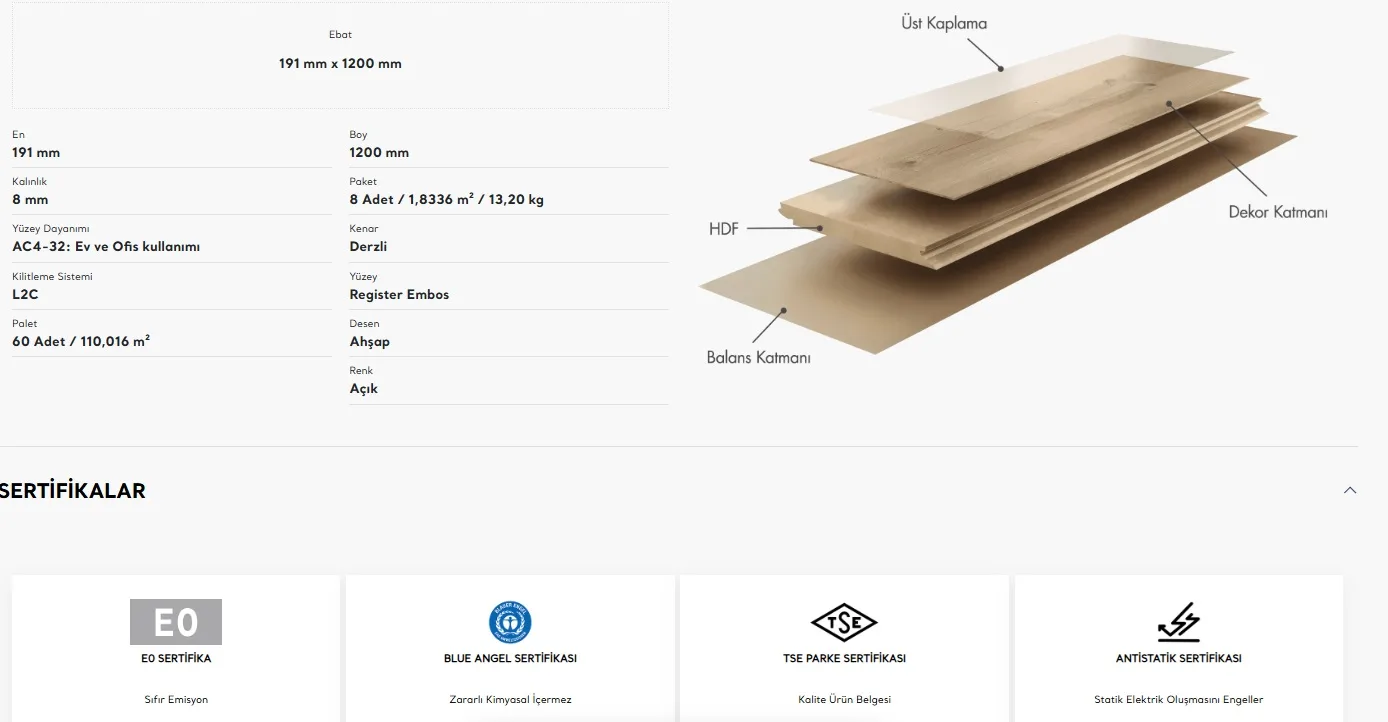Click AC4-32: Ev ve Ofis kullanımı
The width and height of the screenshot is (1388, 722).
coord(106,247)
